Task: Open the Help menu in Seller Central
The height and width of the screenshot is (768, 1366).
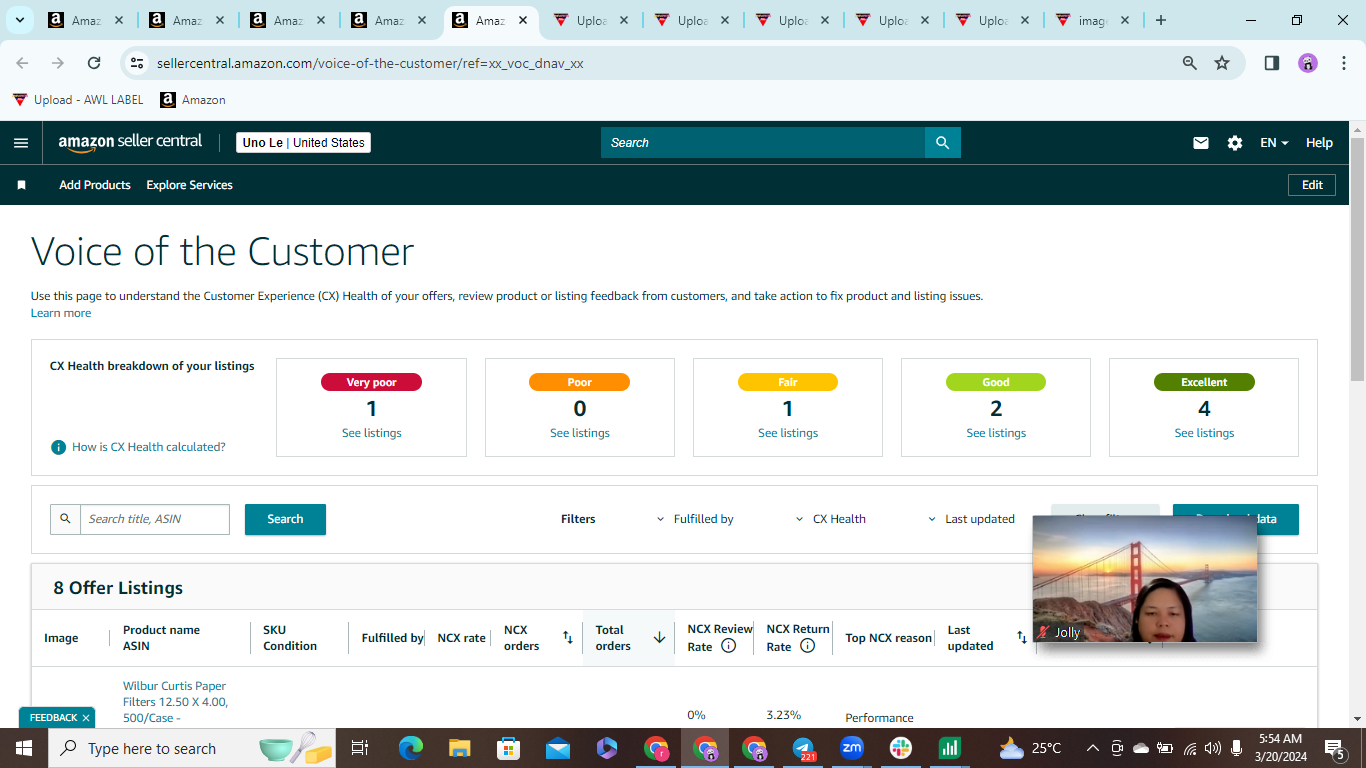Action: point(1319,143)
